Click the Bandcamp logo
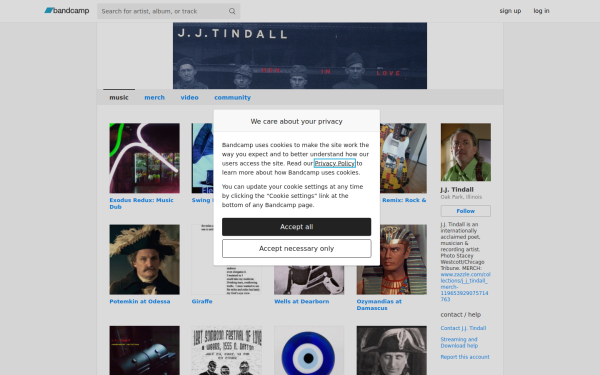600x375 pixels. tap(67, 11)
